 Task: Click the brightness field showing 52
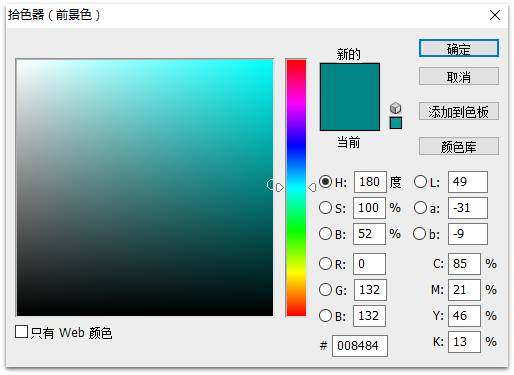[x=370, y=234]
